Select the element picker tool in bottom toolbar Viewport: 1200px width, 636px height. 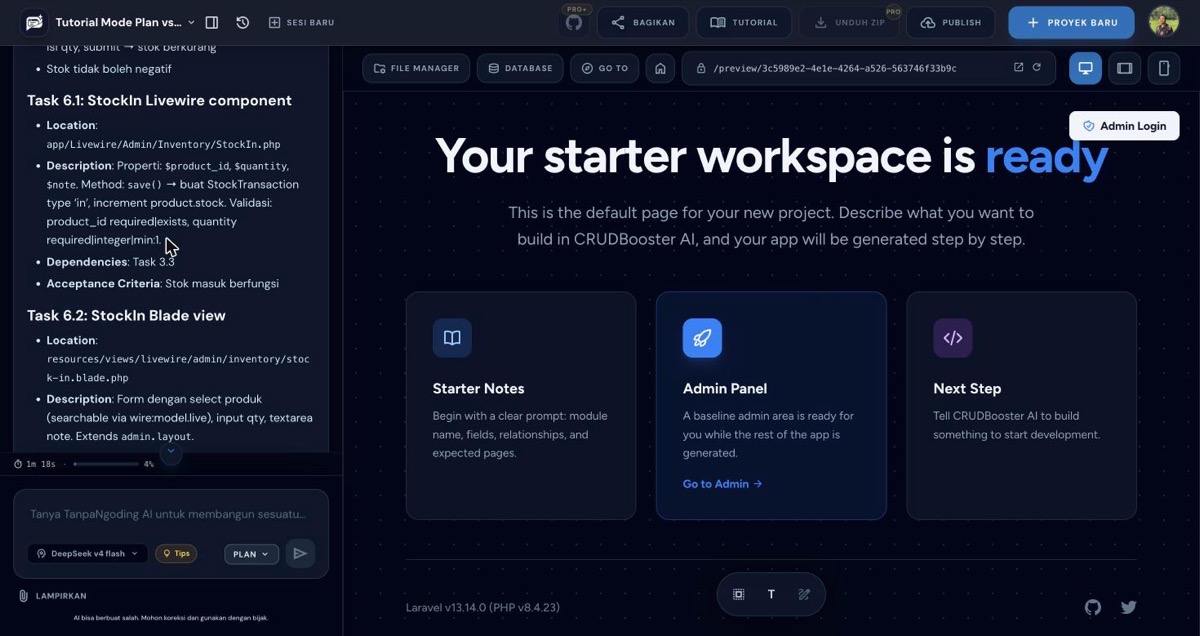pyautogui.click(x=739, y=594)
